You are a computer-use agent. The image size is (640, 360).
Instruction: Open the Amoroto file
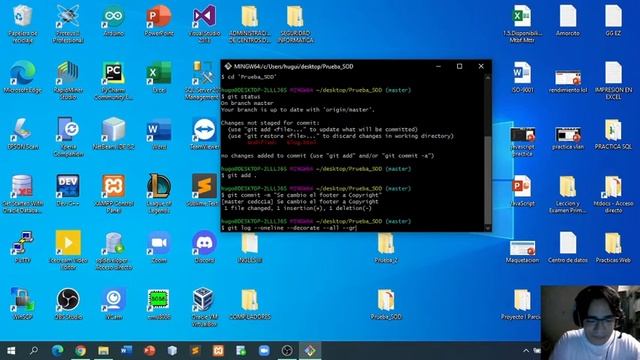coord(568,21)
